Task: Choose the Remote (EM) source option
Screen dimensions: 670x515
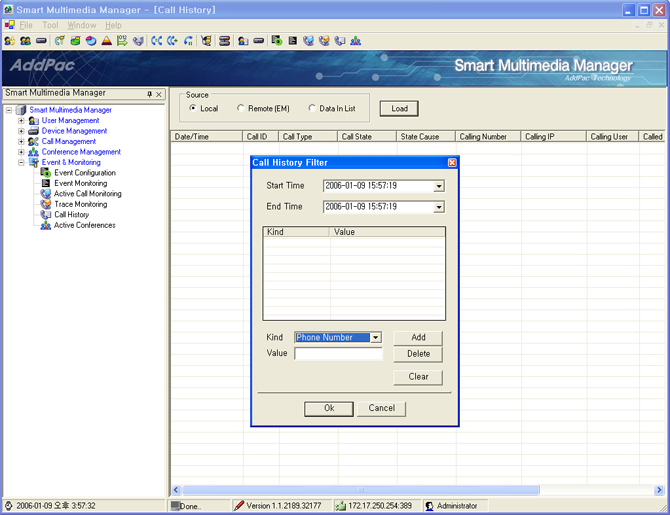Action: pos(241,108)
